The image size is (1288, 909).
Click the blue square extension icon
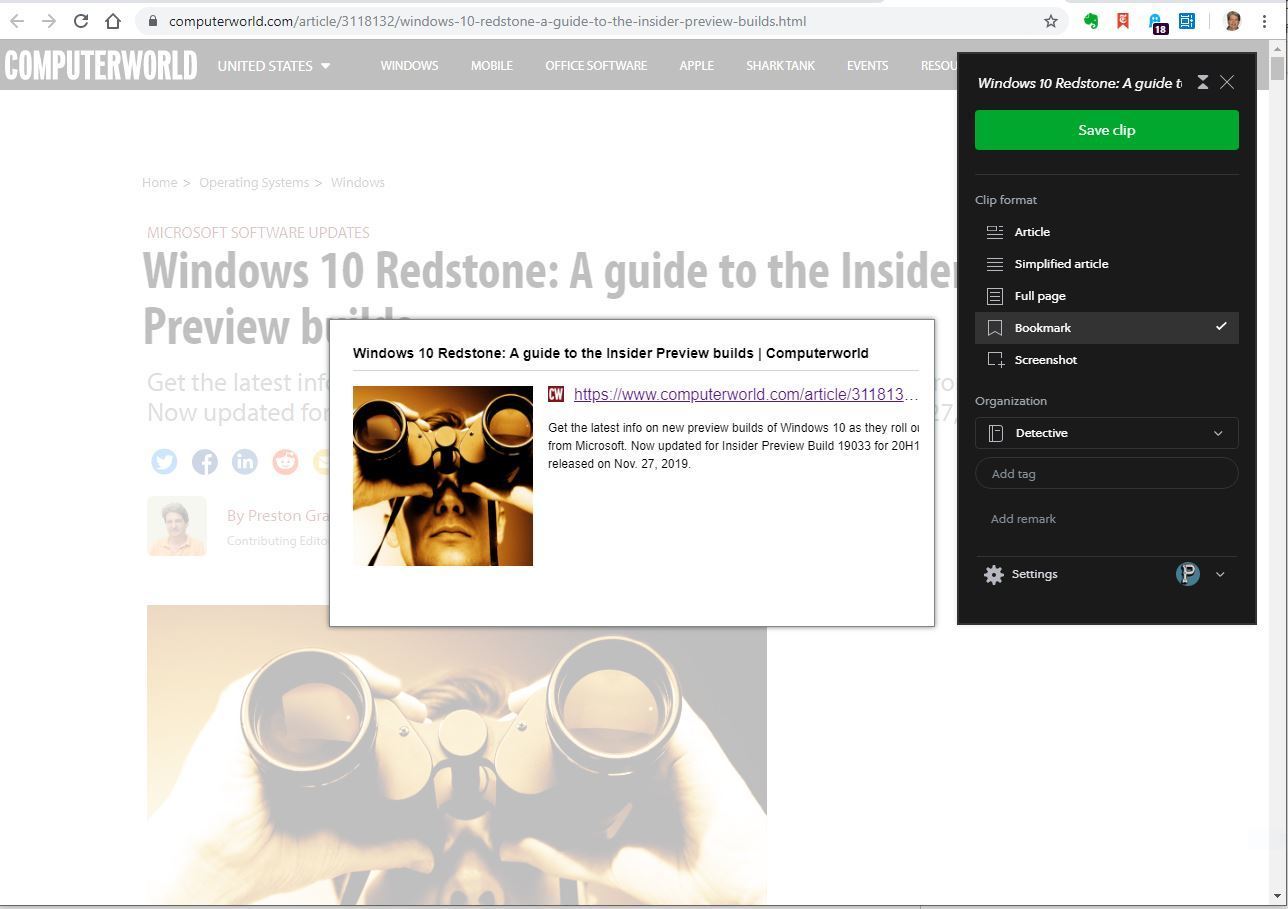pyautogui.click(x=1187, y=21)
